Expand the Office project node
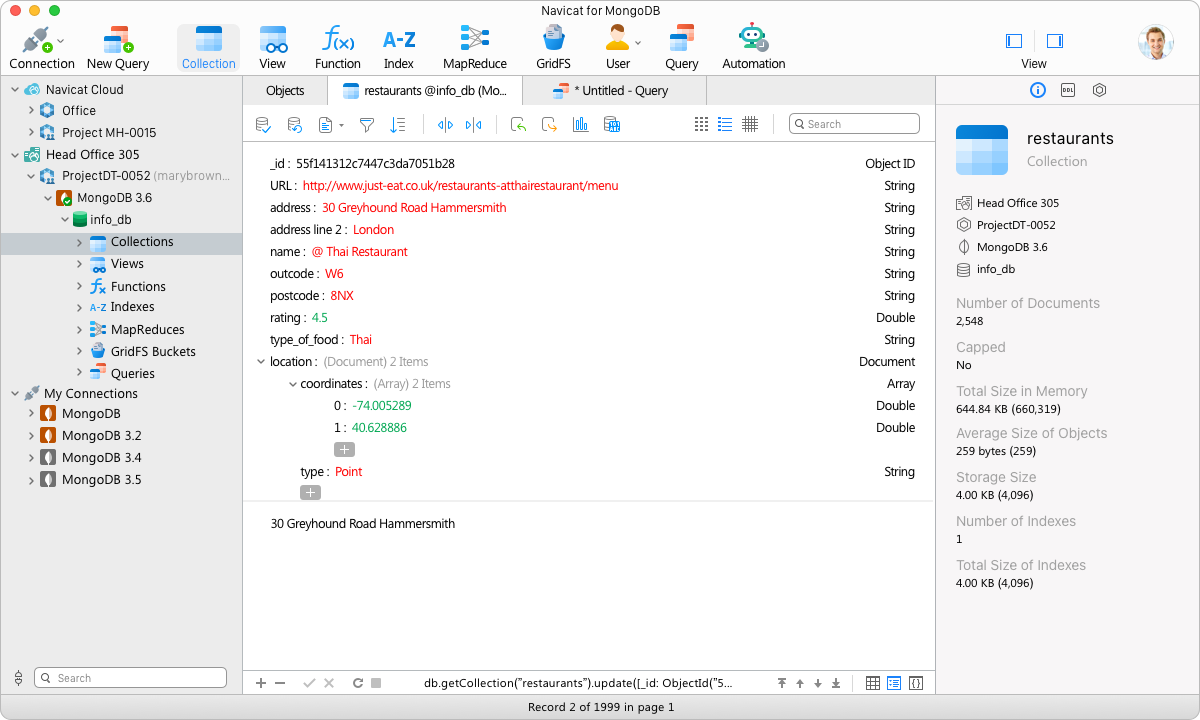The width and height of the screenshot is (1200, 720). coord(31,111)
